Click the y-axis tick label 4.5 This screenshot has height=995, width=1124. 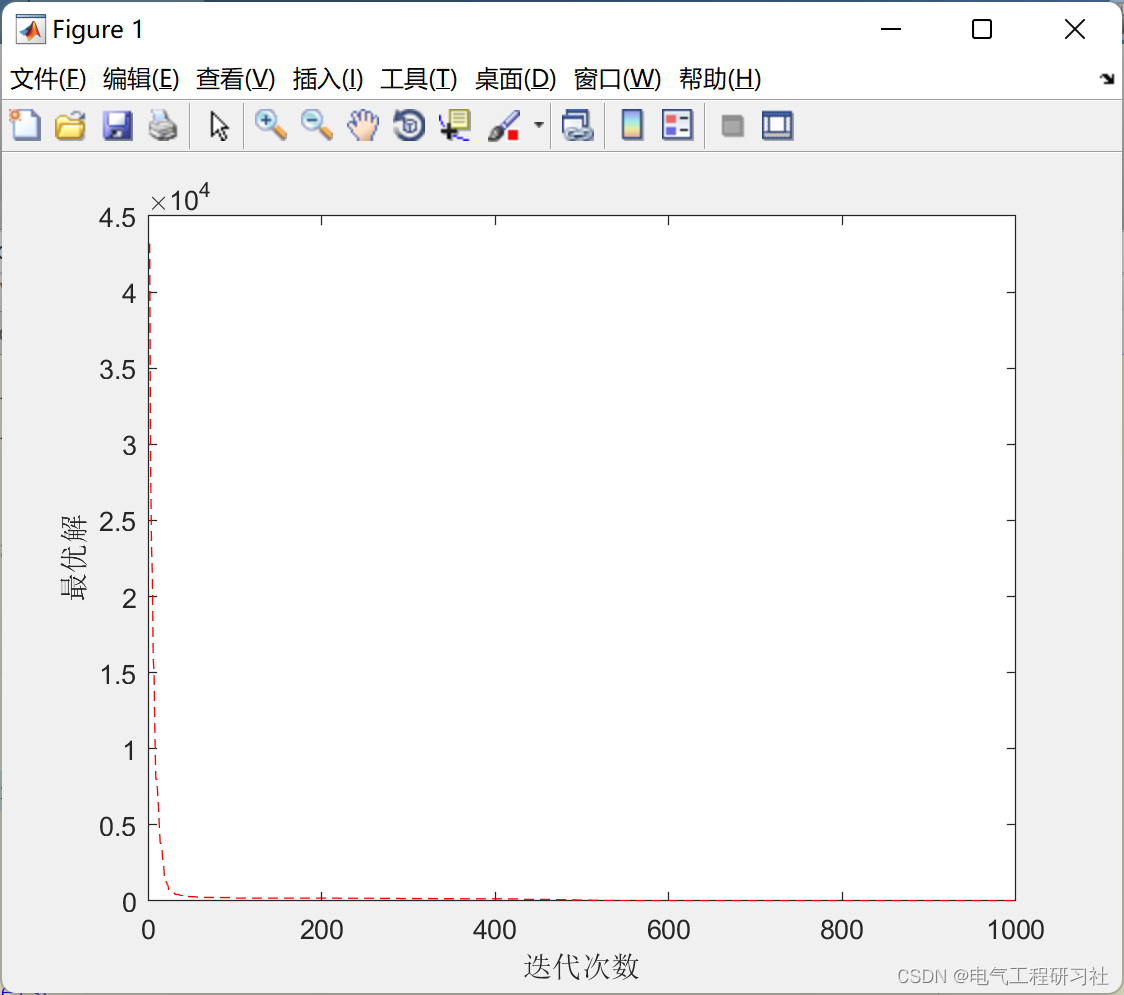(118, 217)
